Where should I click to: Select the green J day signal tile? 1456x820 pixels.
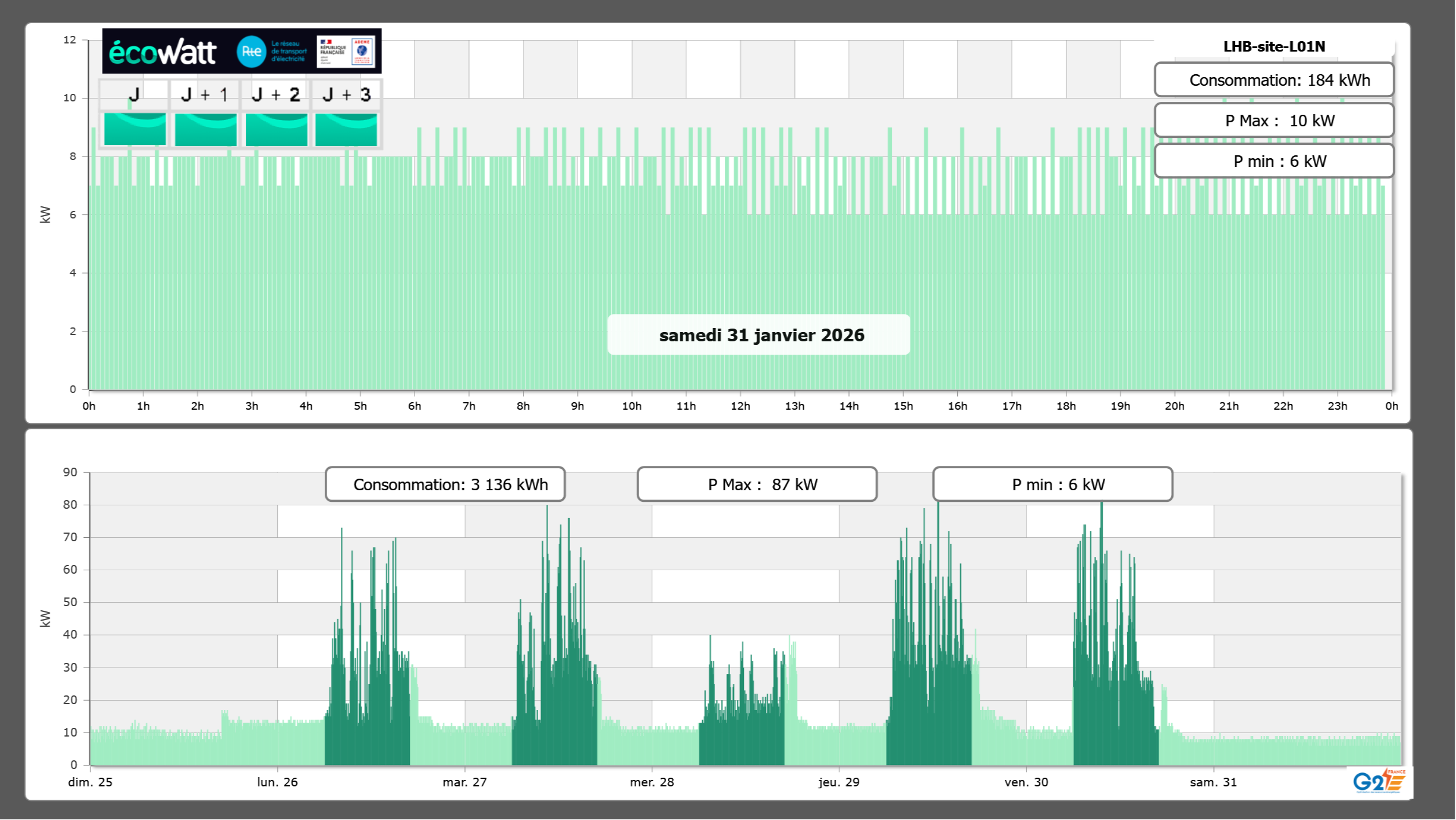[x=135, y=129]
